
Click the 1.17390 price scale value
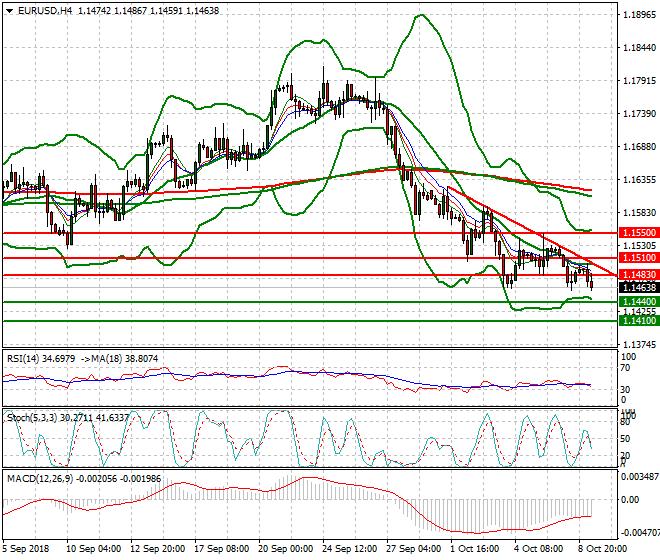tap(639, 114)
